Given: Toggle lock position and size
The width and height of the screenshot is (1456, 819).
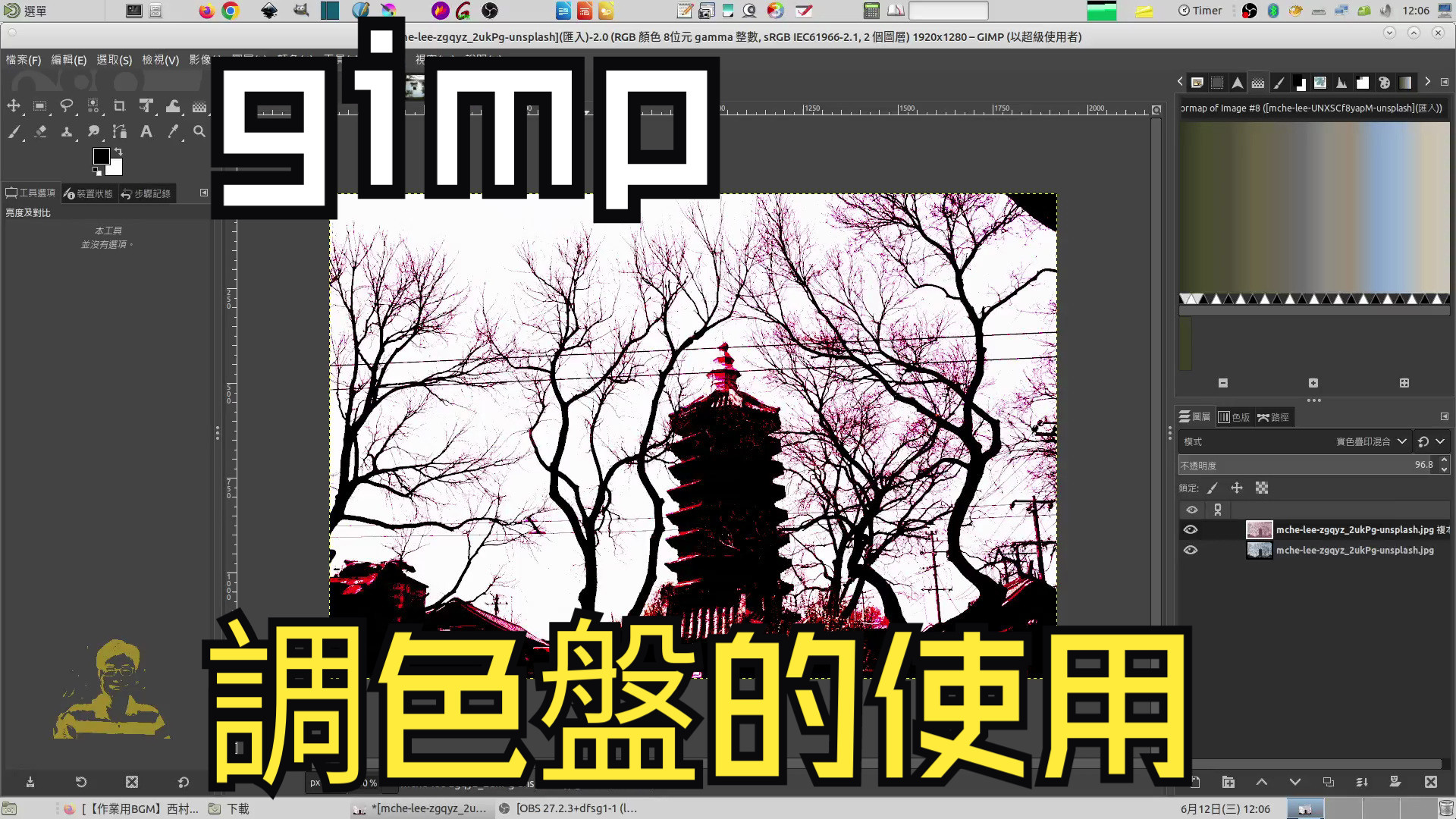Looking at the screenshot, I should 1237,488.
